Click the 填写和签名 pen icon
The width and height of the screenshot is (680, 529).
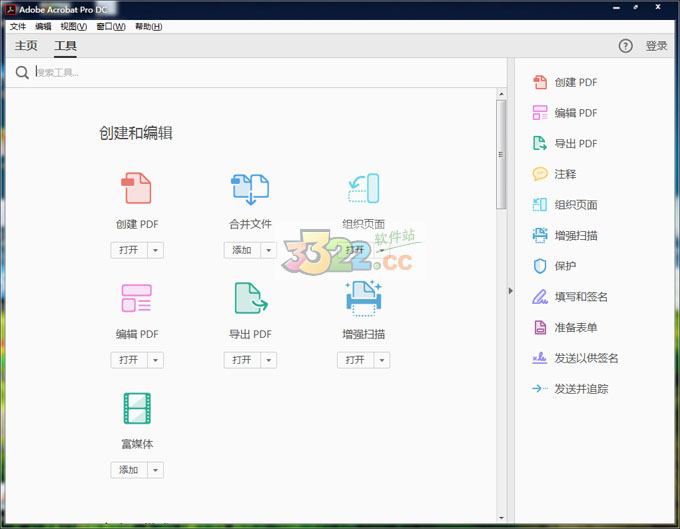tap(540, 297)
